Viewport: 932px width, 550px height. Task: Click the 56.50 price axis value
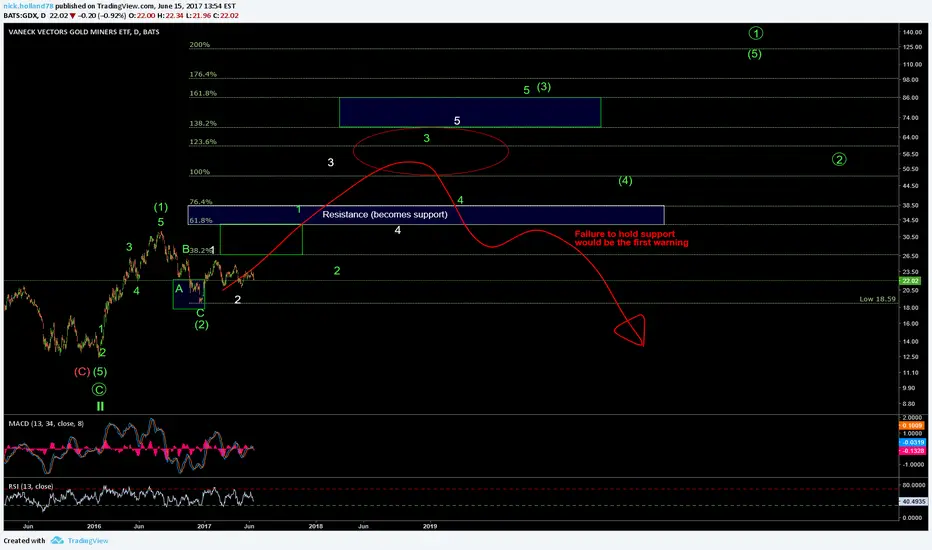[x=910, y=154]
